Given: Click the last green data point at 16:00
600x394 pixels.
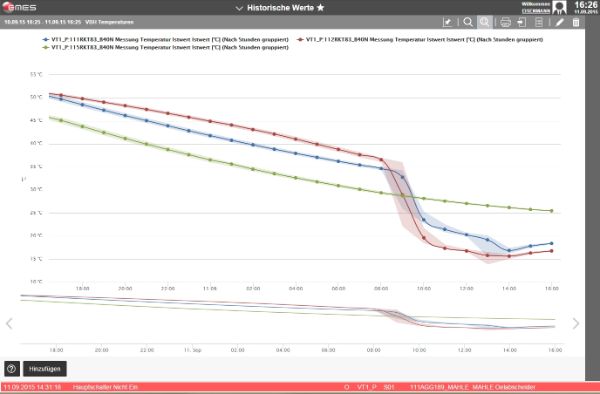Looking at the screenshot, I should 551,211.
